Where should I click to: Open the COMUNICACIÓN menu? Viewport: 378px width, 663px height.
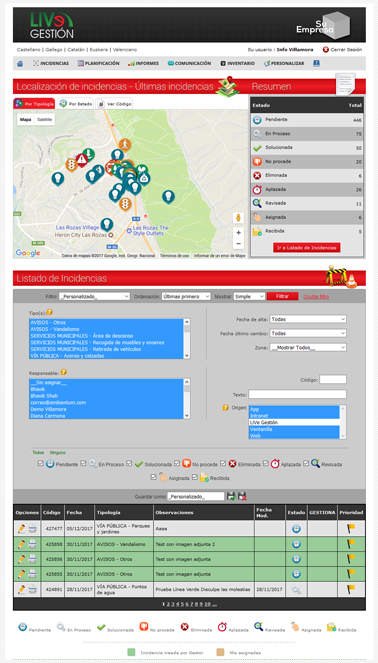tap(189, 63)
